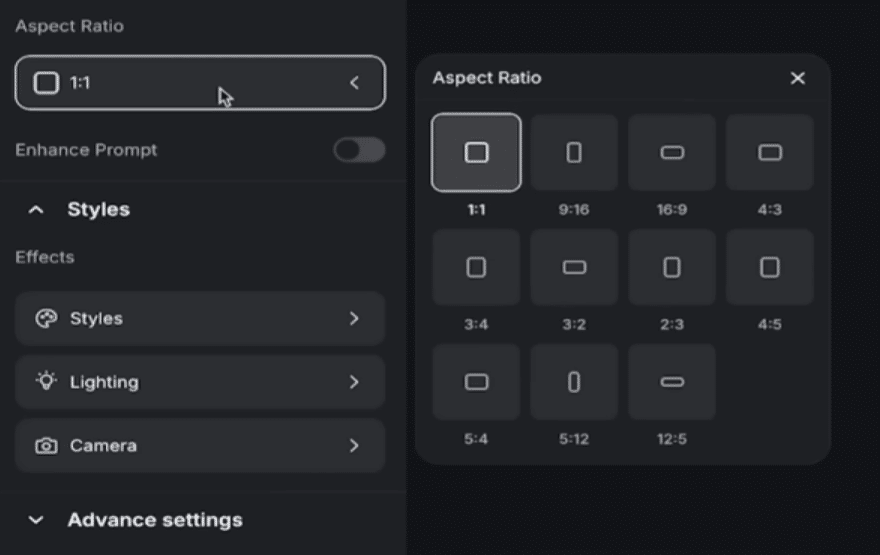Collapse the Styles section chevron

(36, 210)
